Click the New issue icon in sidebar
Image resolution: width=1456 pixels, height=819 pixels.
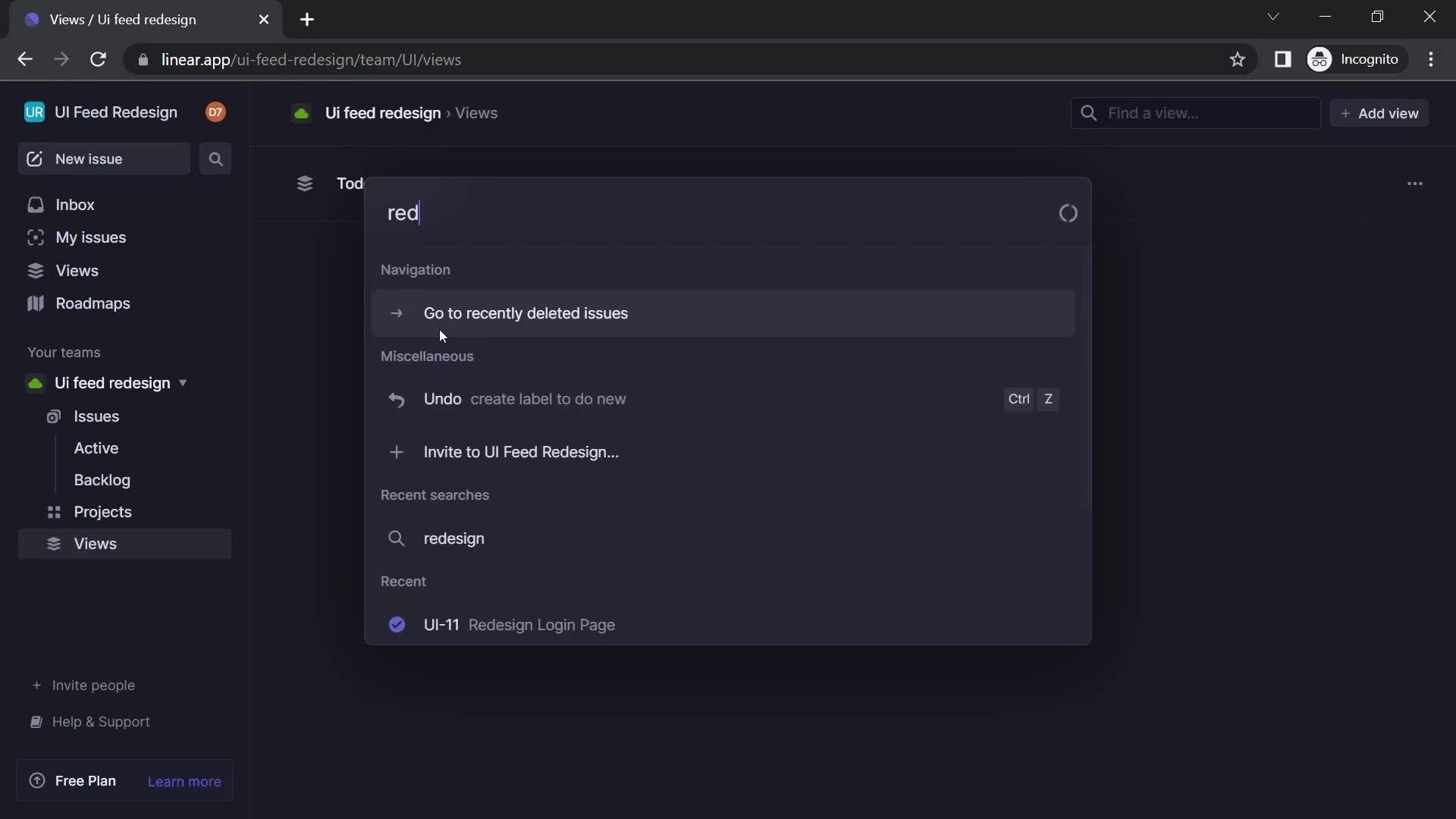35,158
